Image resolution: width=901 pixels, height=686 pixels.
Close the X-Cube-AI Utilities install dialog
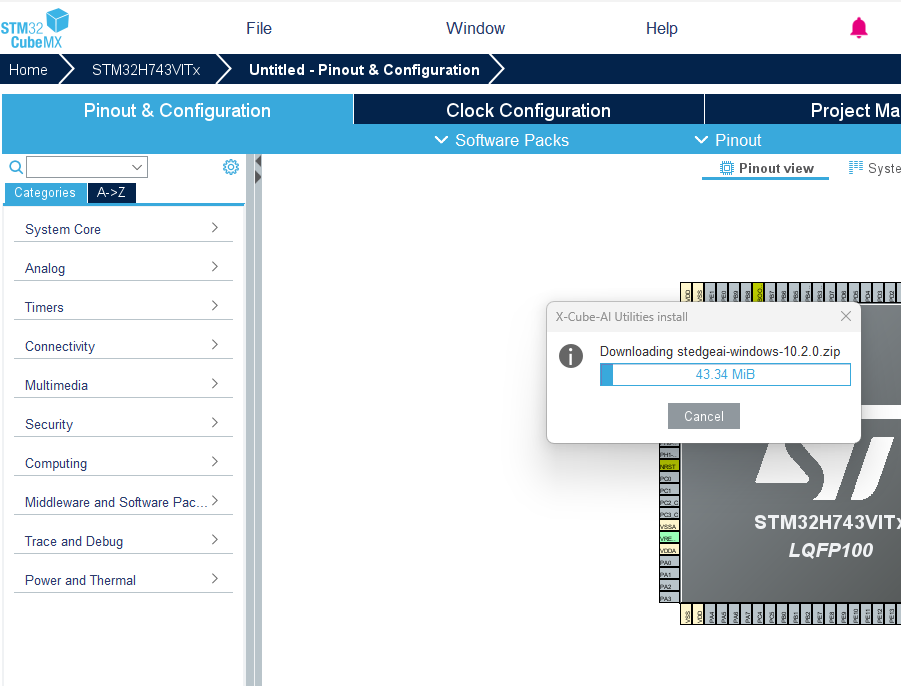[x=846, y=316]
